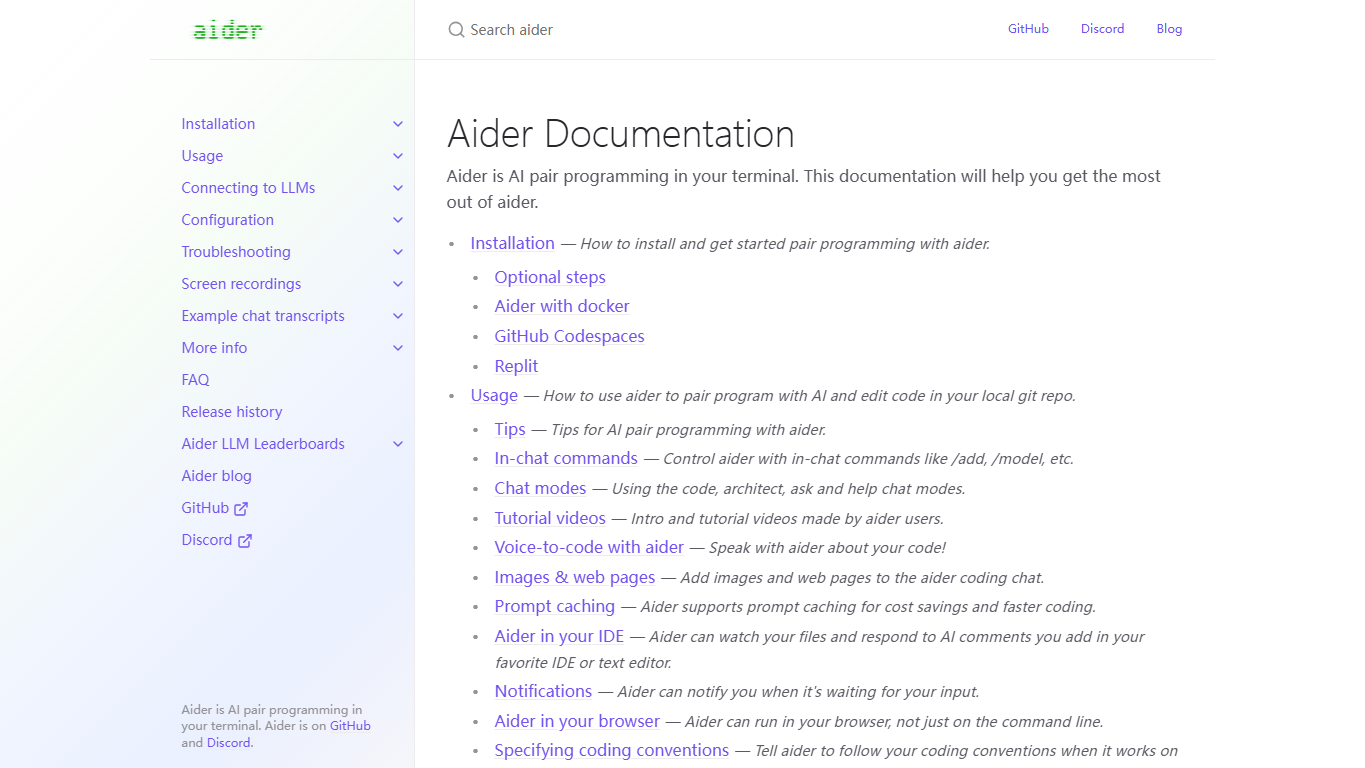Open Usage in the sidebar
The width and height of the screenshot is (1365, 768).
(202, 156)
